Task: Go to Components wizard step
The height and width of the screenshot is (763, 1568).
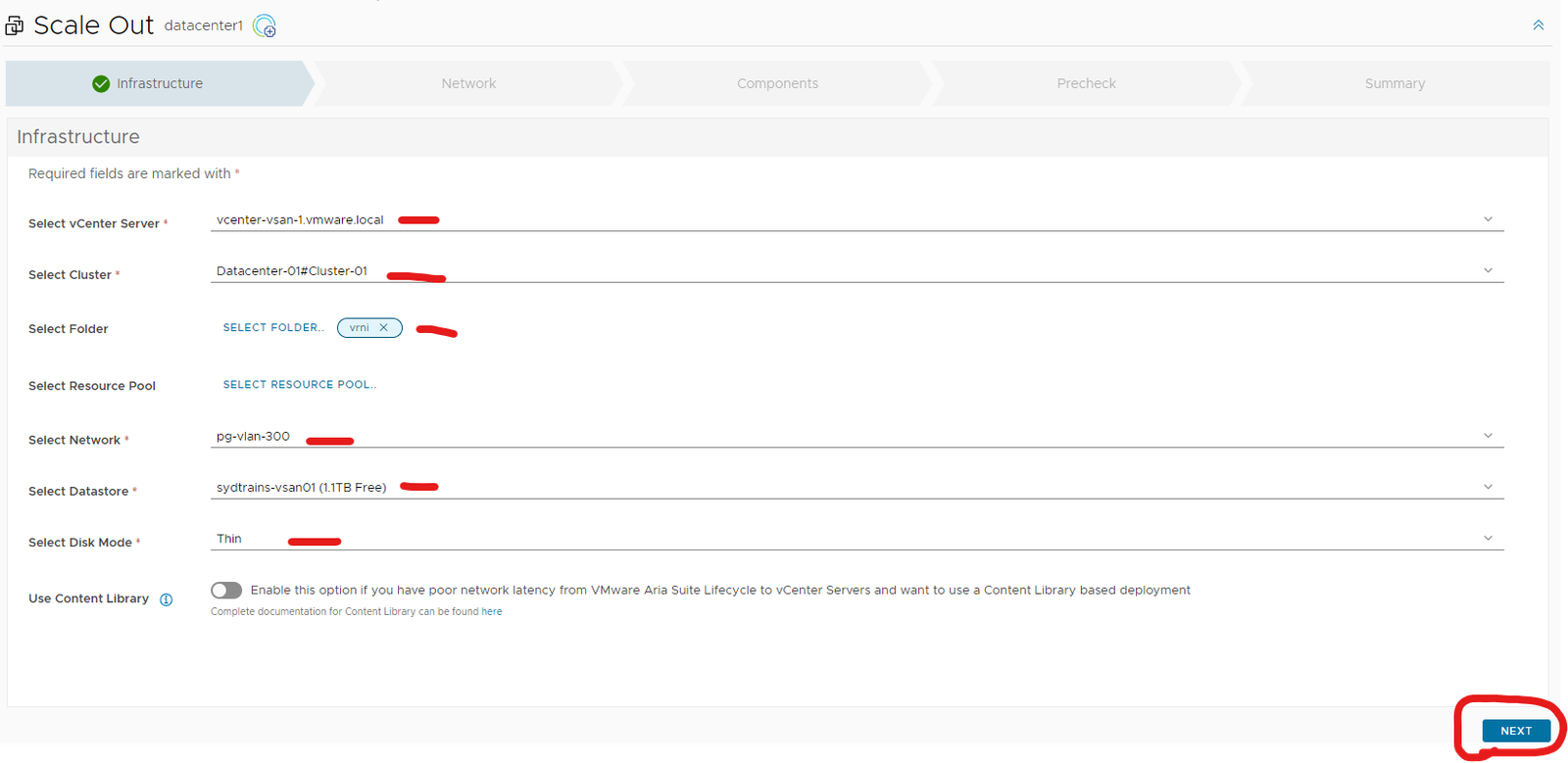Action: pyautogui.click(x=777, y=83)
